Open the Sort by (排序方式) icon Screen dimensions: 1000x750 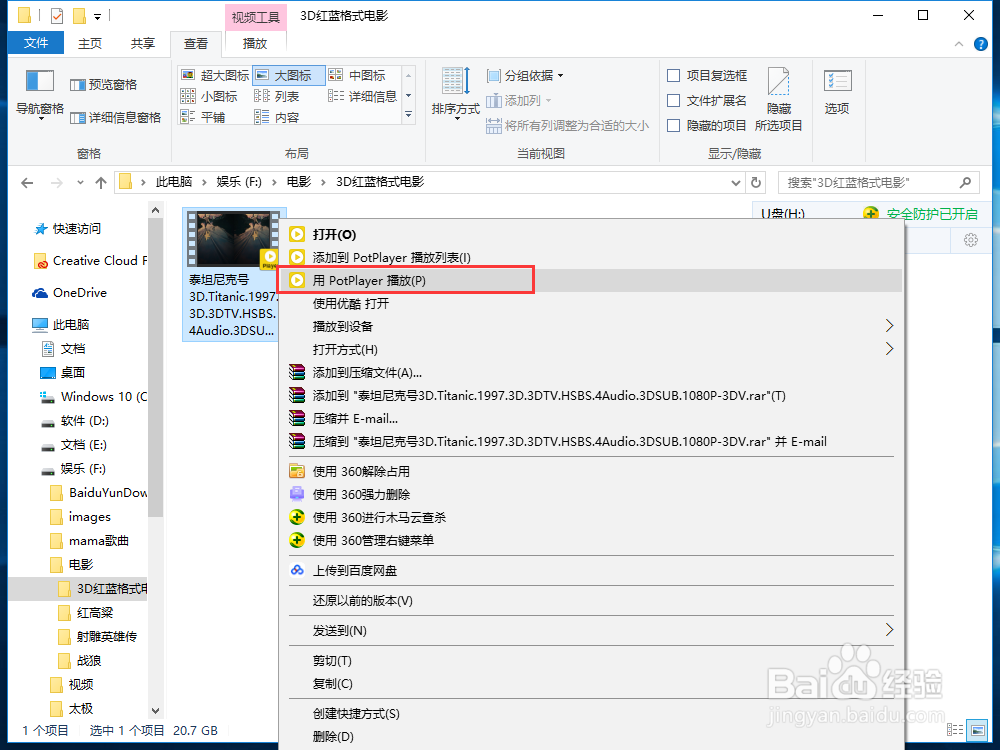point(456,82)
